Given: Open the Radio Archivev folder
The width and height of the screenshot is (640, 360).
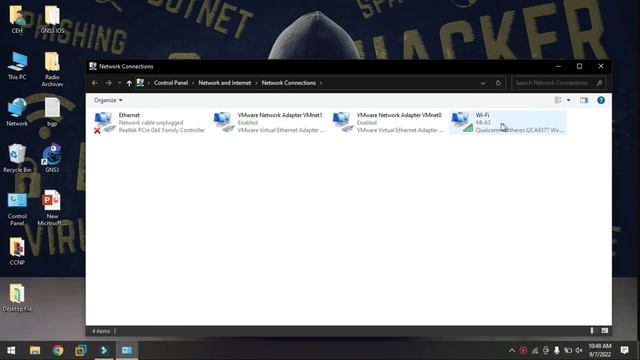Looking at the screenshot, I should pyautogui.click(x=52, y=69).
